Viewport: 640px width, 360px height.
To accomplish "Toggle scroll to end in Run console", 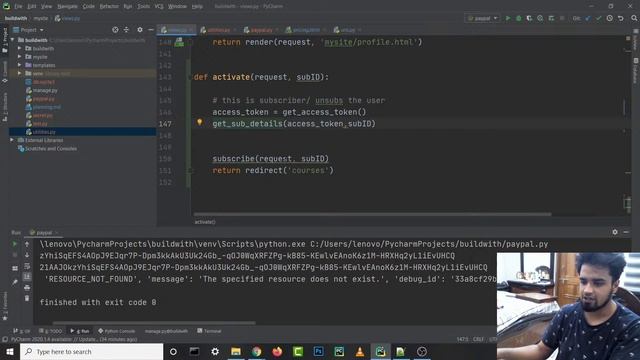I will [27, 277].
